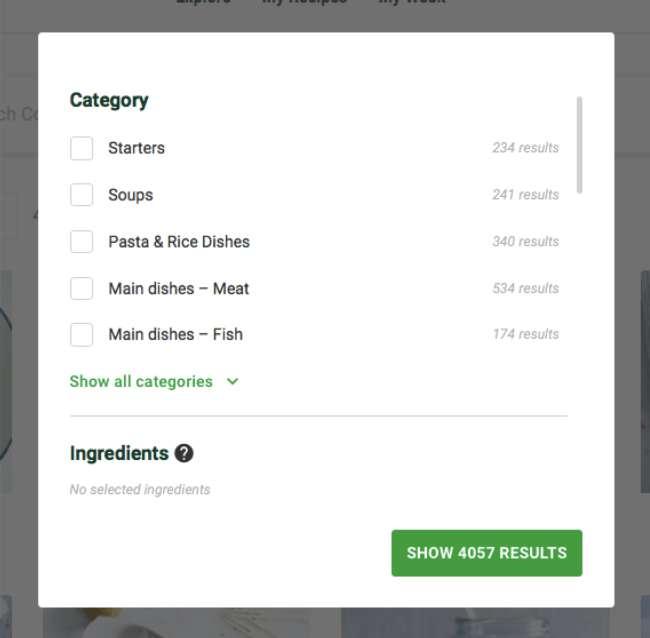Click the Pasta & Rice Dishes label
Viewport: 650px width, 638px height.
(x=179, y=242)
